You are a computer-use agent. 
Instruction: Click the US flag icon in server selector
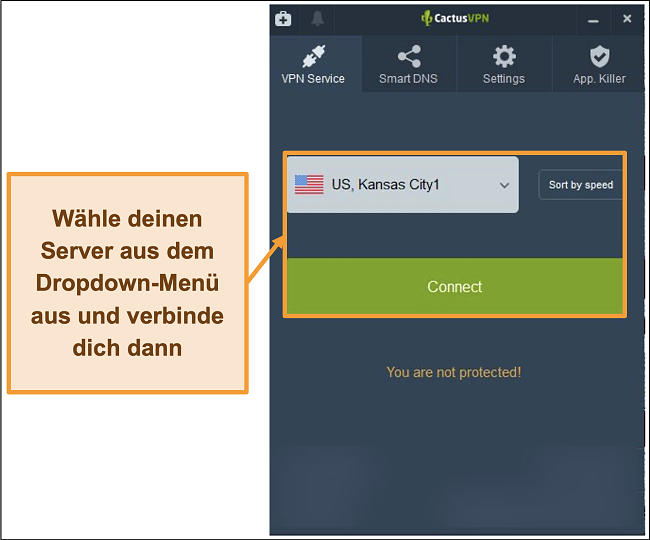[x=309, y=184]
